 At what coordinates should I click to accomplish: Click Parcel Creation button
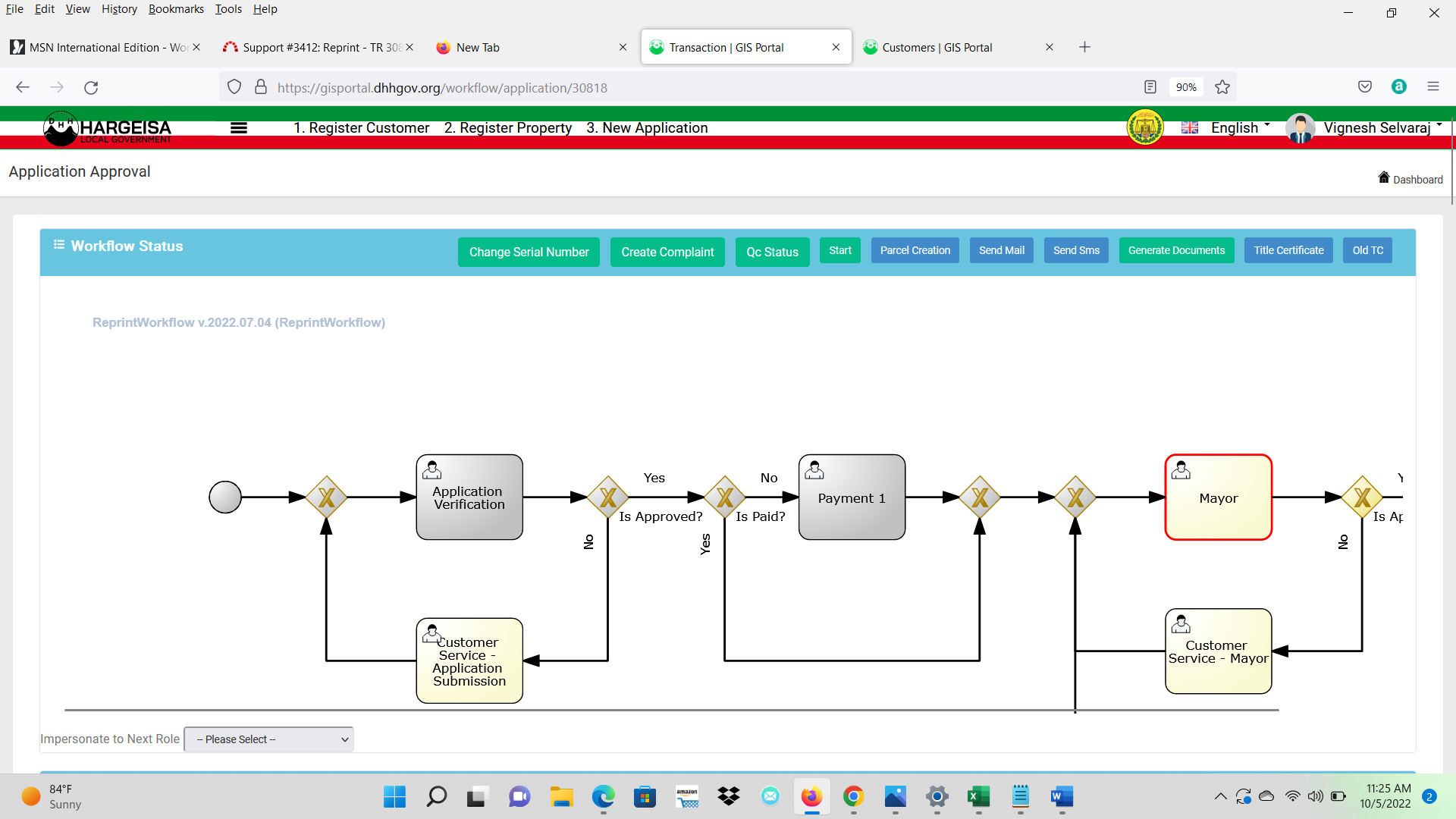tap(915, 250)
